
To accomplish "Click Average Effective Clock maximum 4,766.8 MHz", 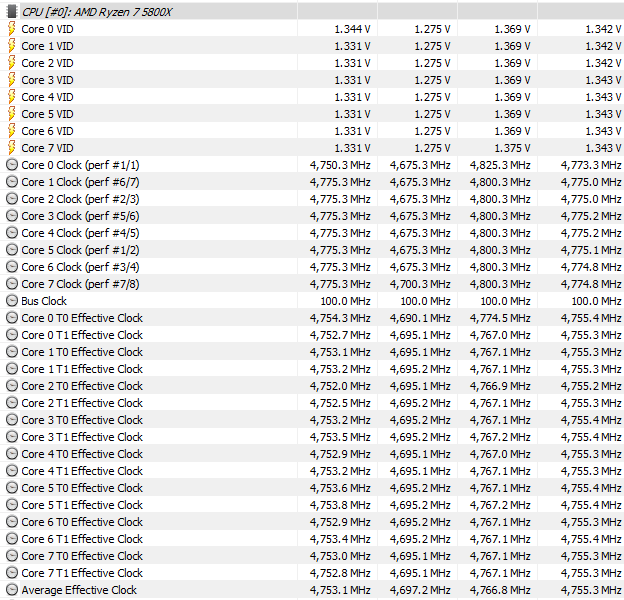I will 500,590.
